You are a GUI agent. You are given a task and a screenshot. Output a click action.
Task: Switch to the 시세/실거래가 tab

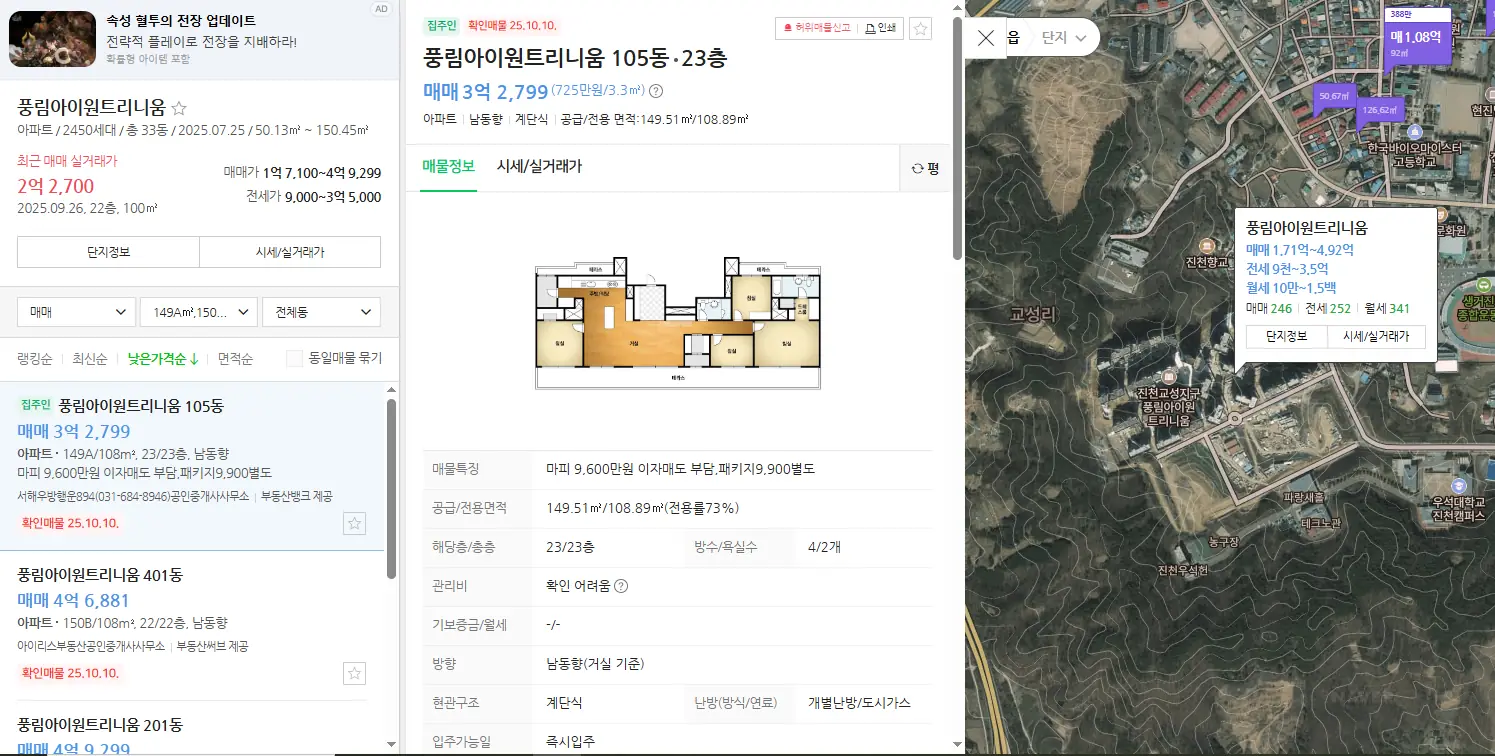click(539, 166)
